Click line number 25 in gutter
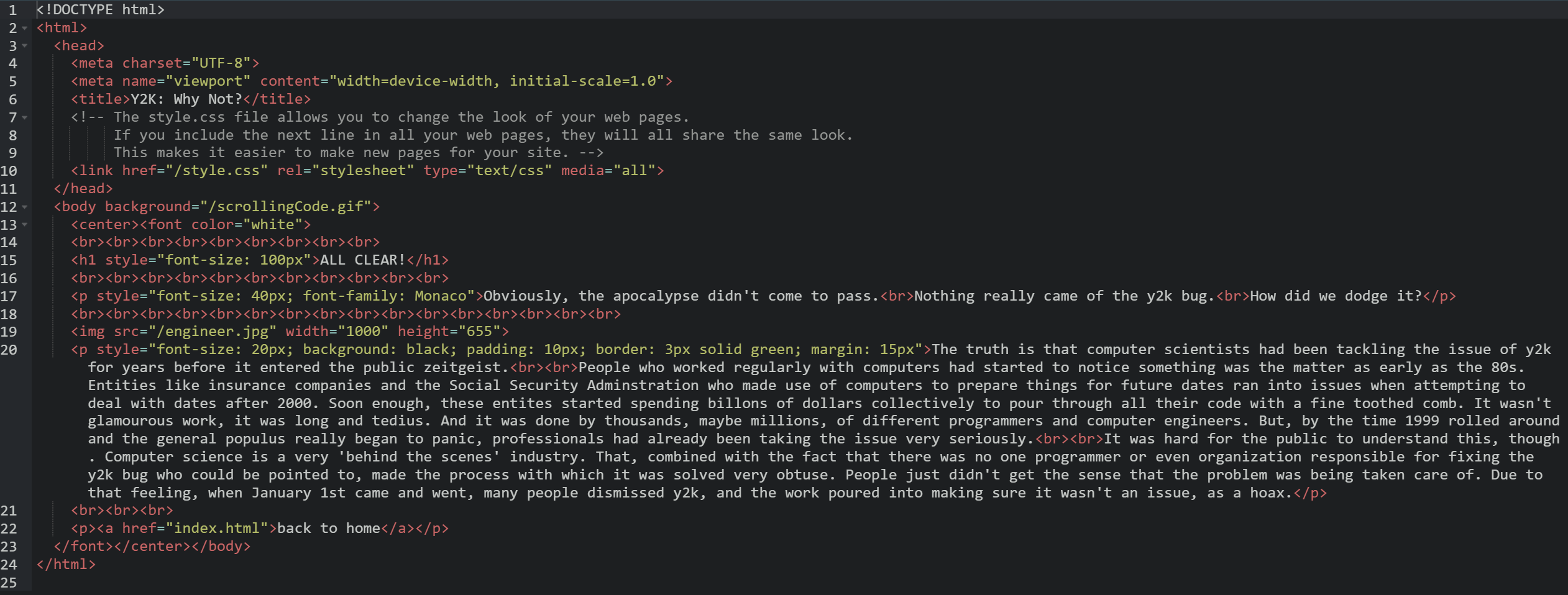Image resolution: width=1568 pixels, height=595 pixels. [x=9, y=582]
